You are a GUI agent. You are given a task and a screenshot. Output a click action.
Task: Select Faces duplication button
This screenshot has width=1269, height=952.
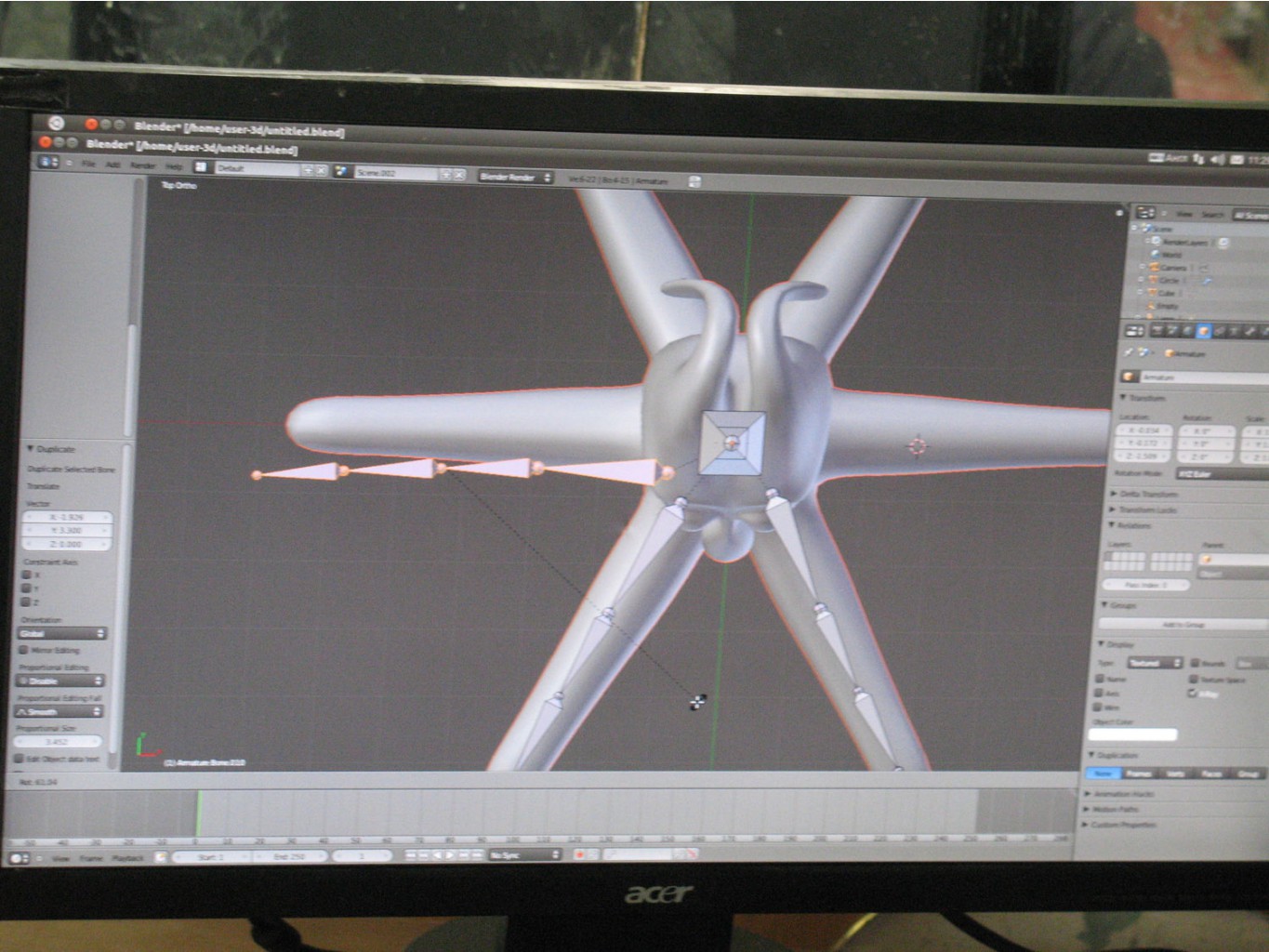click(x=1211, y=773)
